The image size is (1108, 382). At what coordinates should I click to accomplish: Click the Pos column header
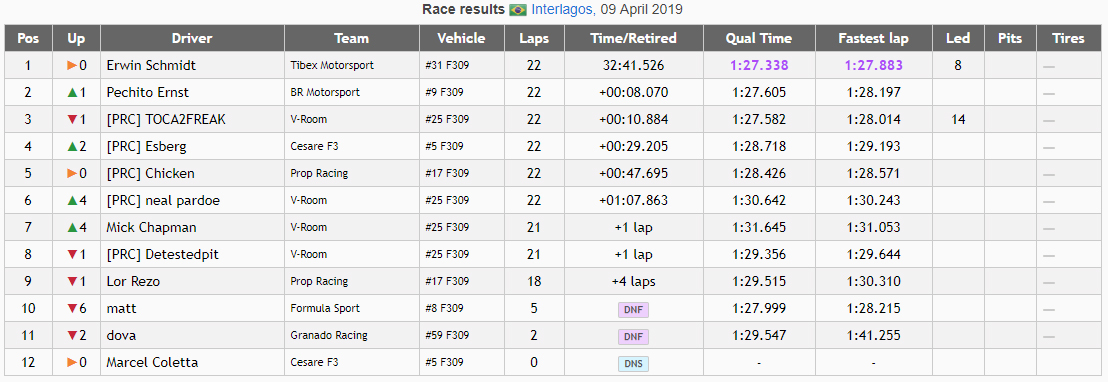coord(28,38)
